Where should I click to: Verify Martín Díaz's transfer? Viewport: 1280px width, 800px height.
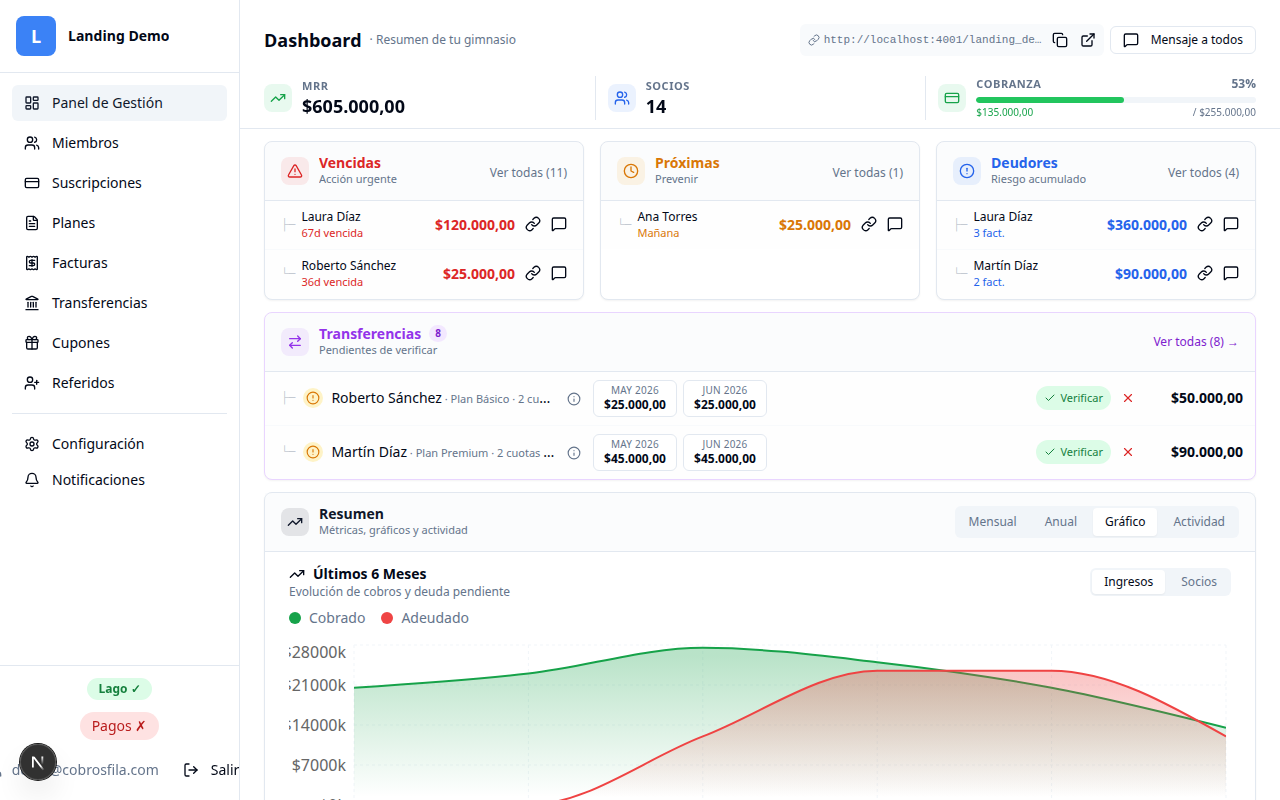1073,452
